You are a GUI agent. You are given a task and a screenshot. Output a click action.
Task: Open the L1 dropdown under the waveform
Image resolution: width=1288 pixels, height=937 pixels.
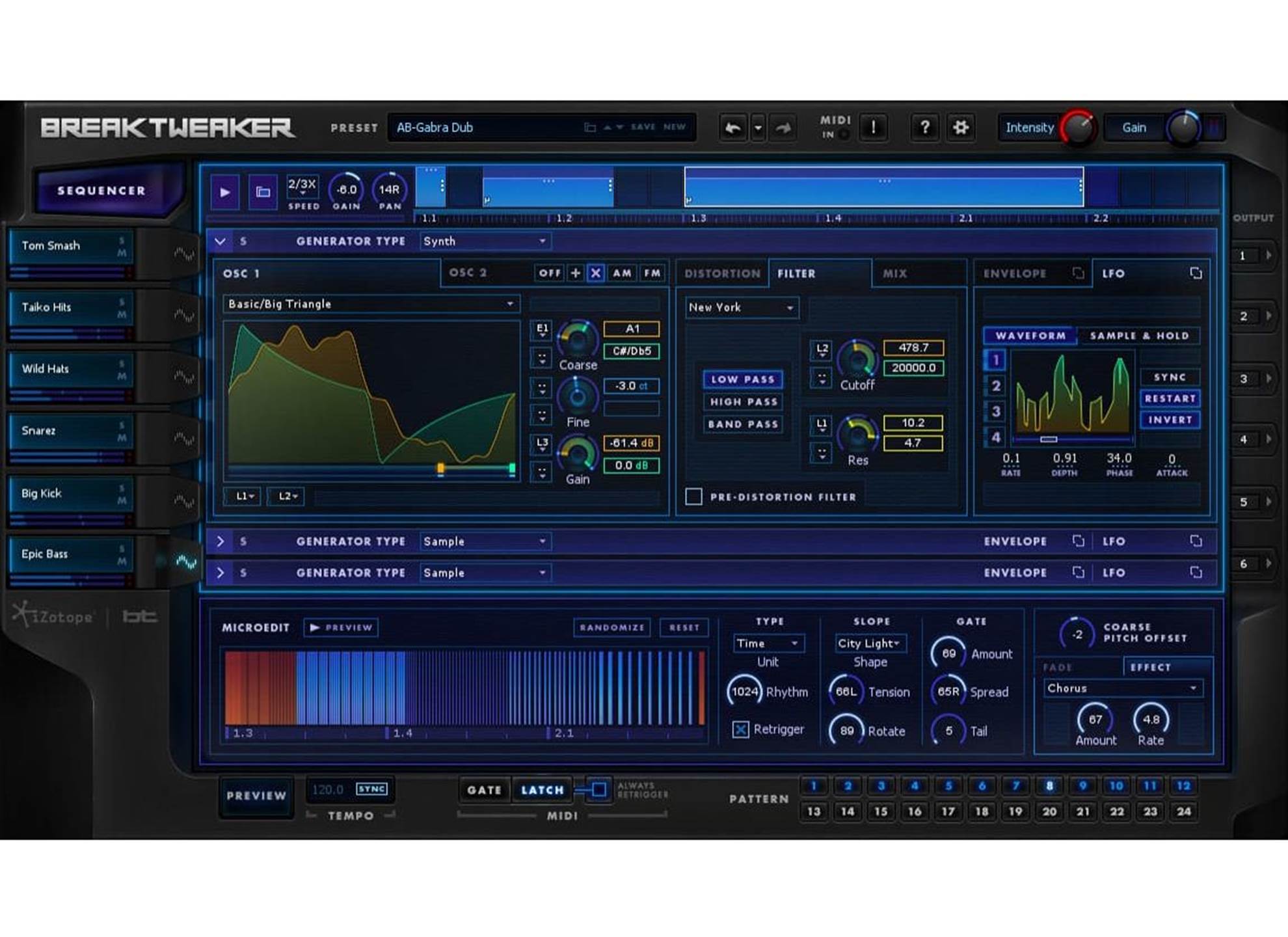point(243,496)
